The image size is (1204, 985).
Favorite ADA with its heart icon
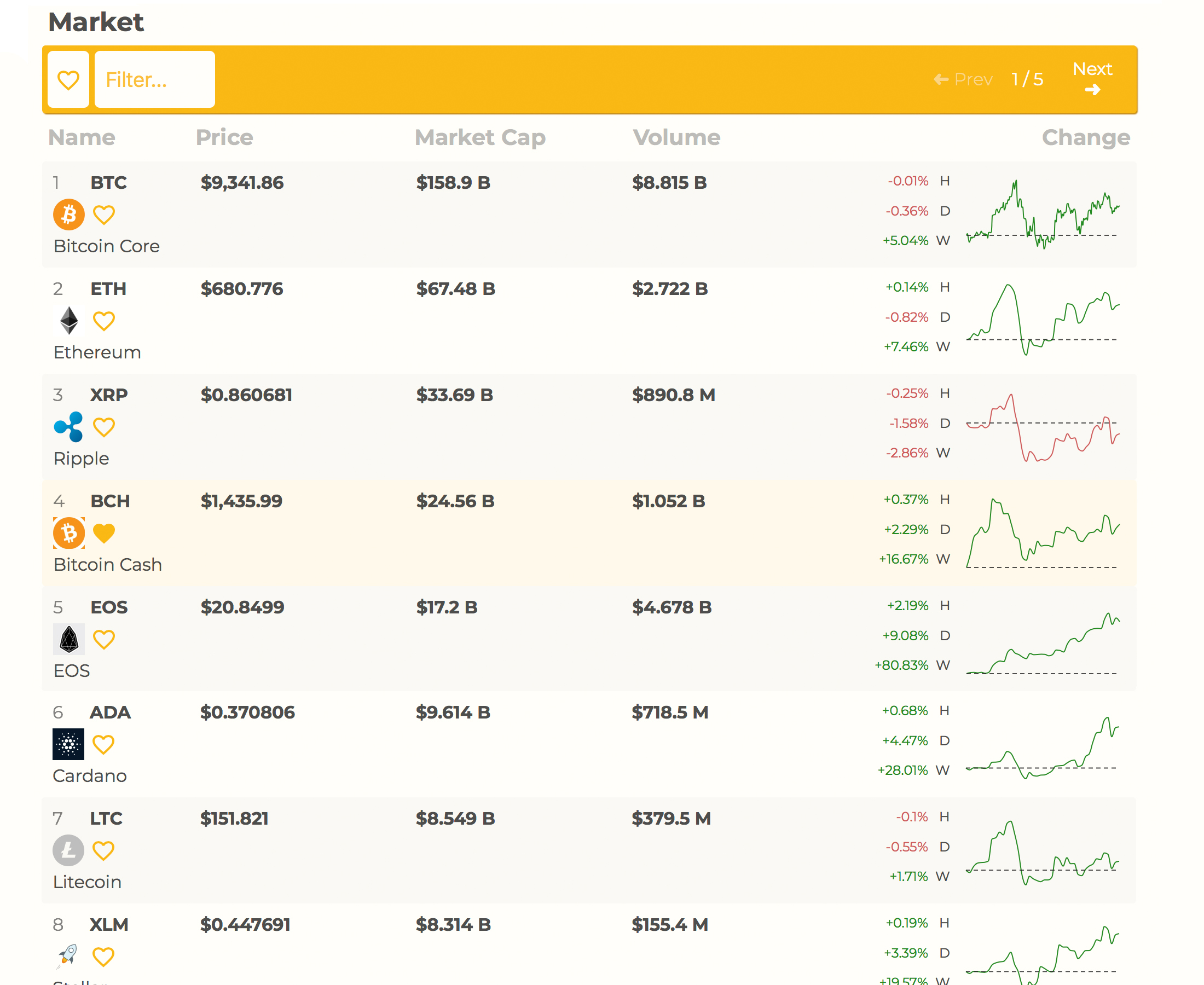tap(103, 744)
